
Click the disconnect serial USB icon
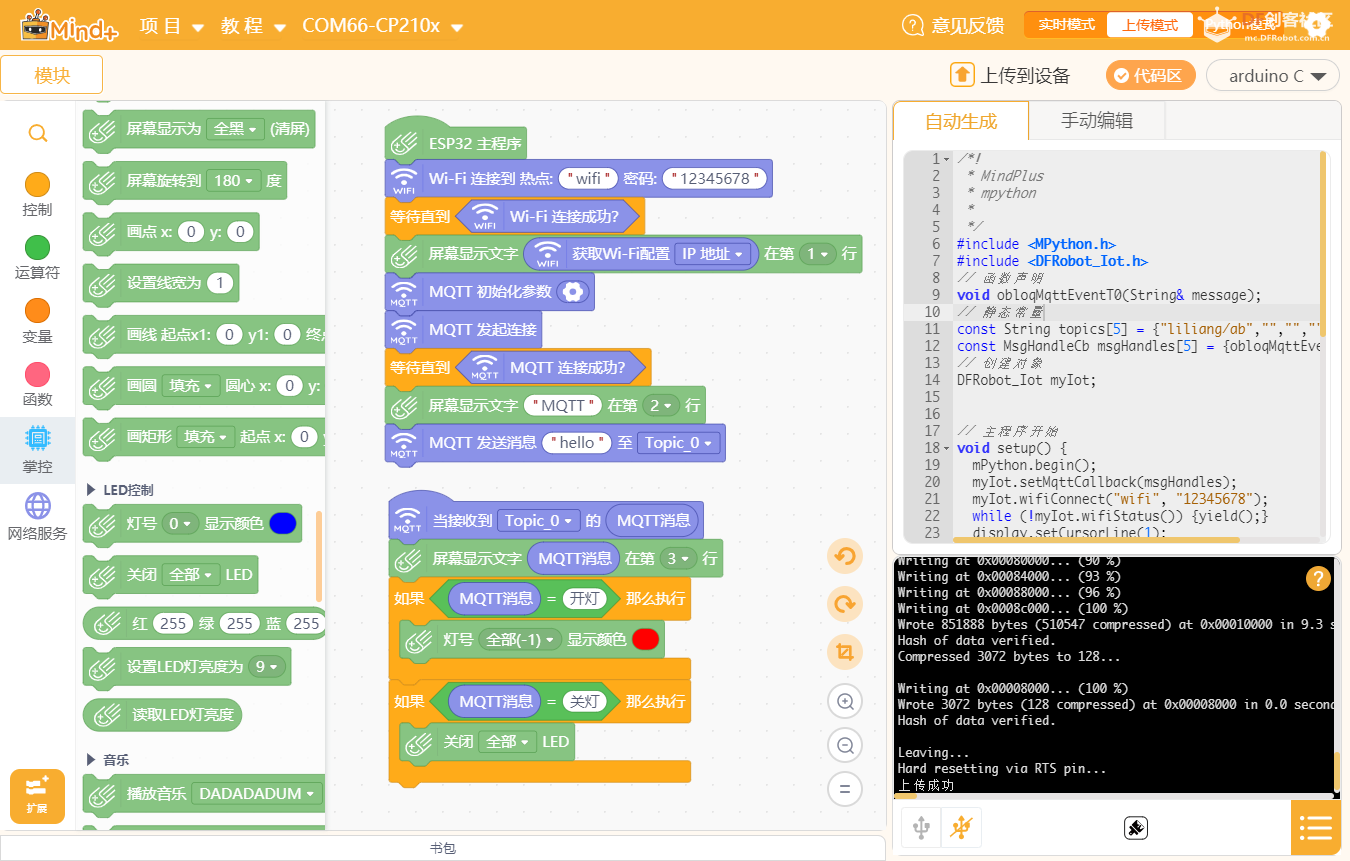point(960,828)
